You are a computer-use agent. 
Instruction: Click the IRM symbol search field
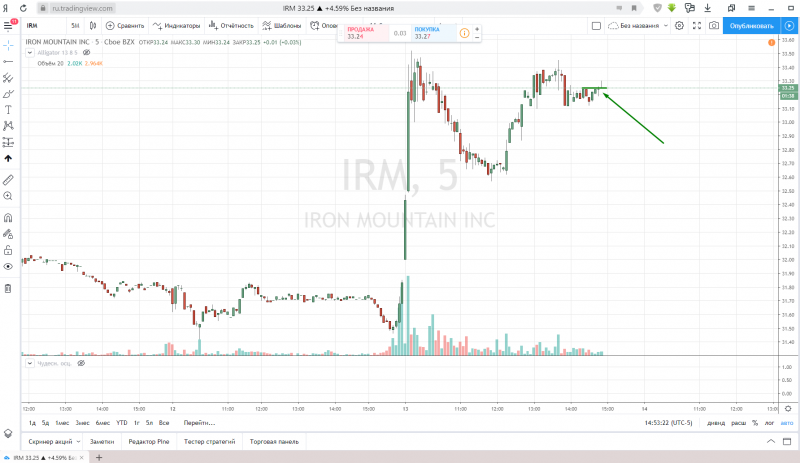(x=45, y=26)
